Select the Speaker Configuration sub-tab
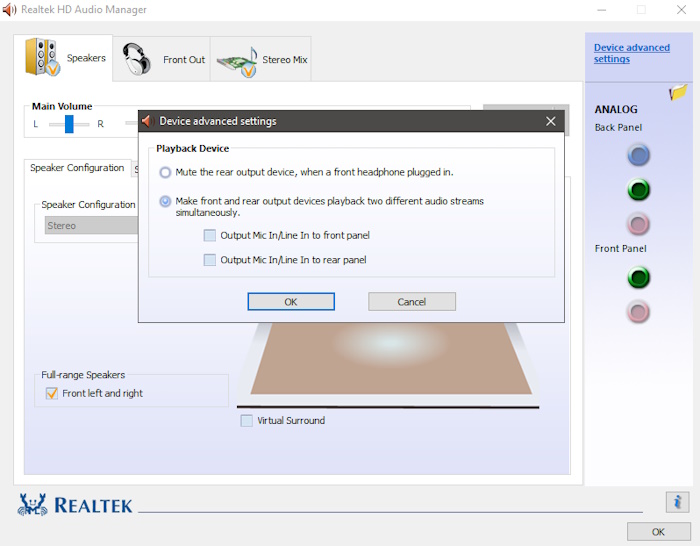Viewport: 700px width, 546px height. [77, 168]
